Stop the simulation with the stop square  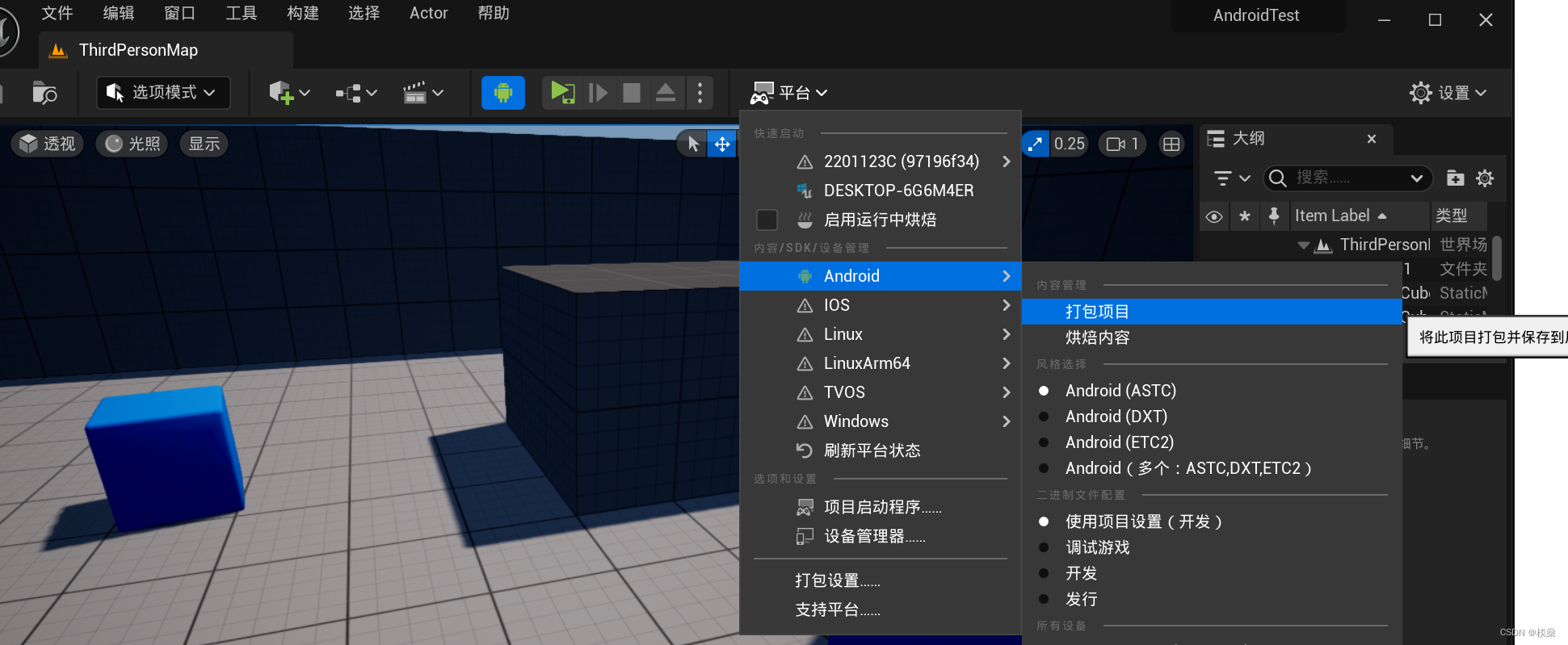(632, 93)
